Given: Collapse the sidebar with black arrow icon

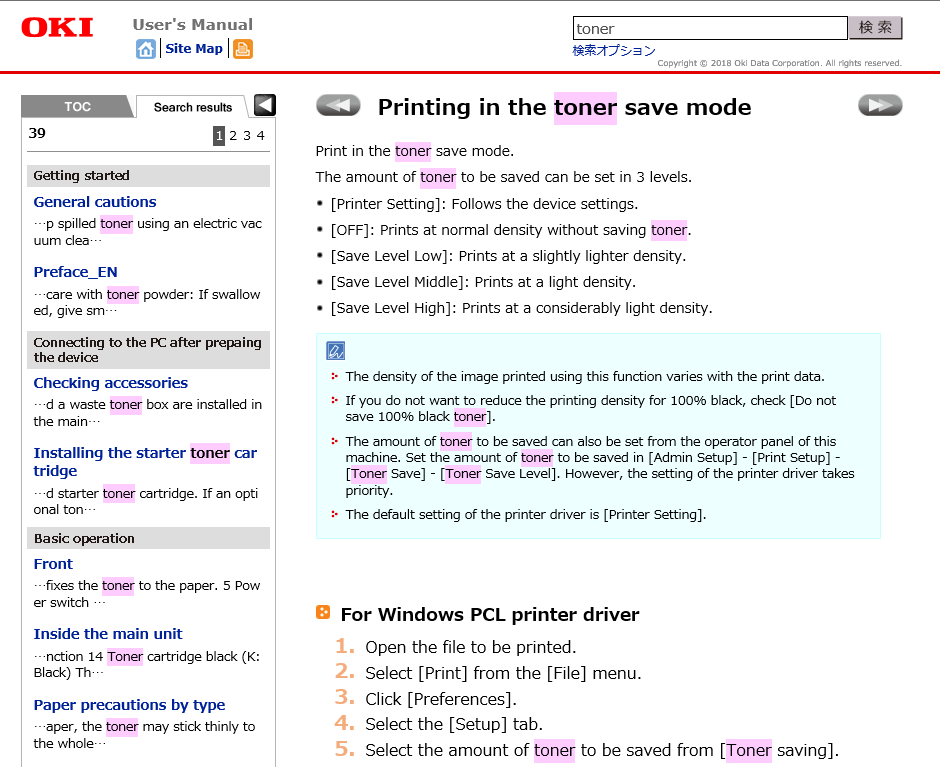Looking at the screenshot, I should 264,105.
